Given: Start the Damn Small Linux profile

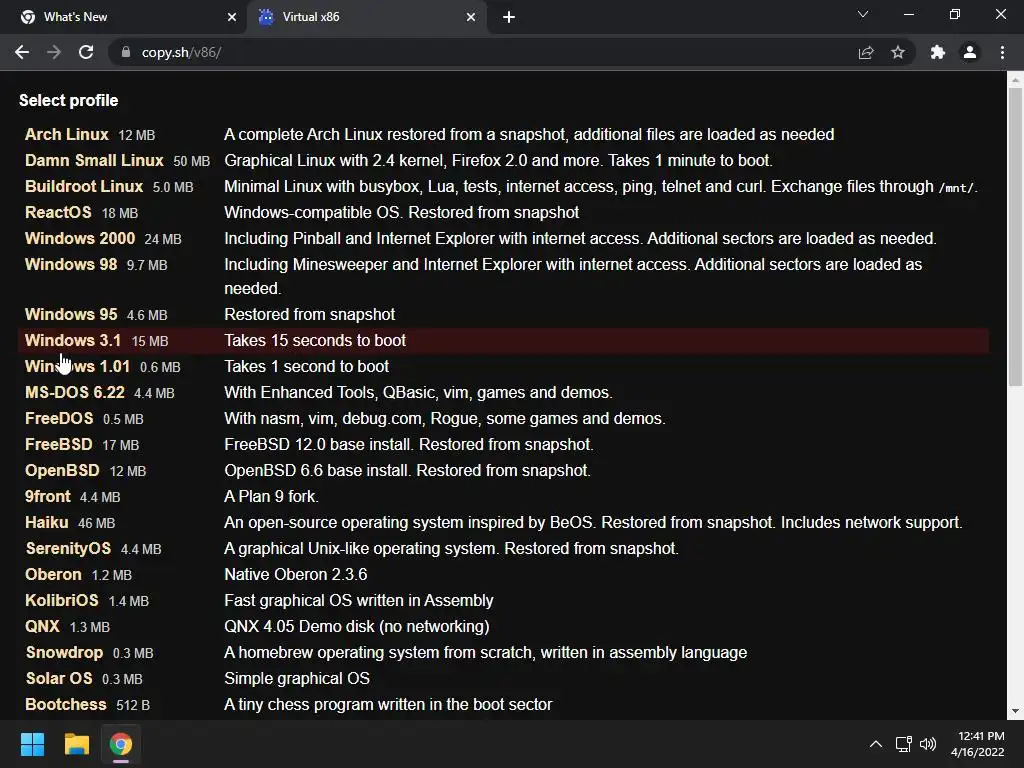Looking at the screenshot, I should pos(94,161).
